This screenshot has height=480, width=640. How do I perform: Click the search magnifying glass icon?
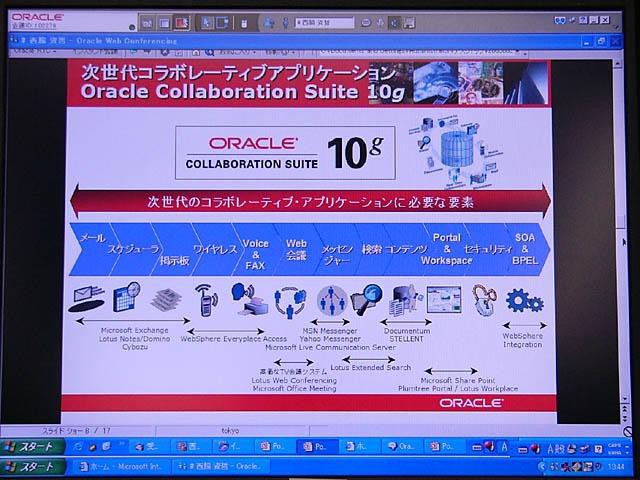point(367,299)
